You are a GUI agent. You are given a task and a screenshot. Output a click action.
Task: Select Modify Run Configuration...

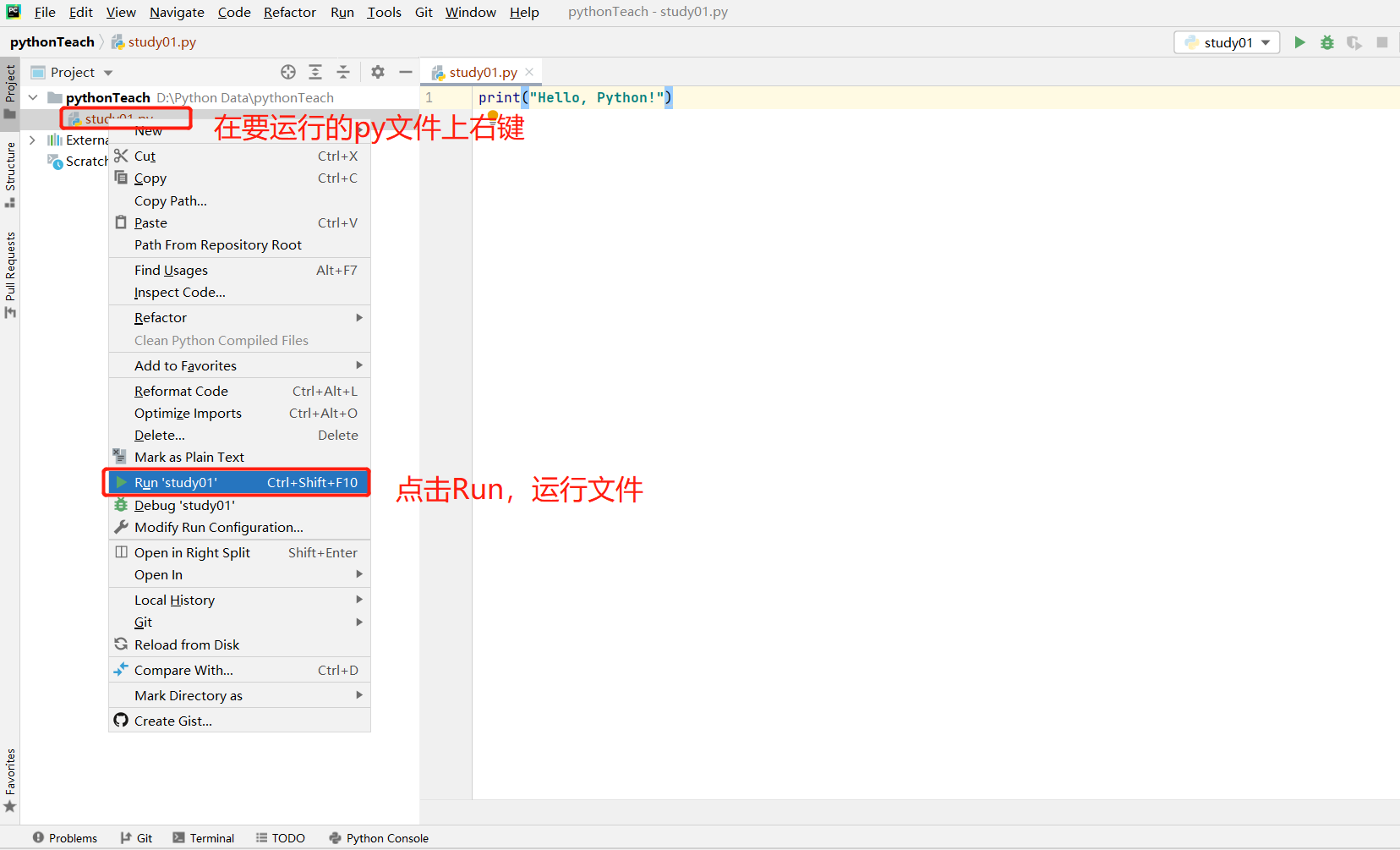(240, 527)
